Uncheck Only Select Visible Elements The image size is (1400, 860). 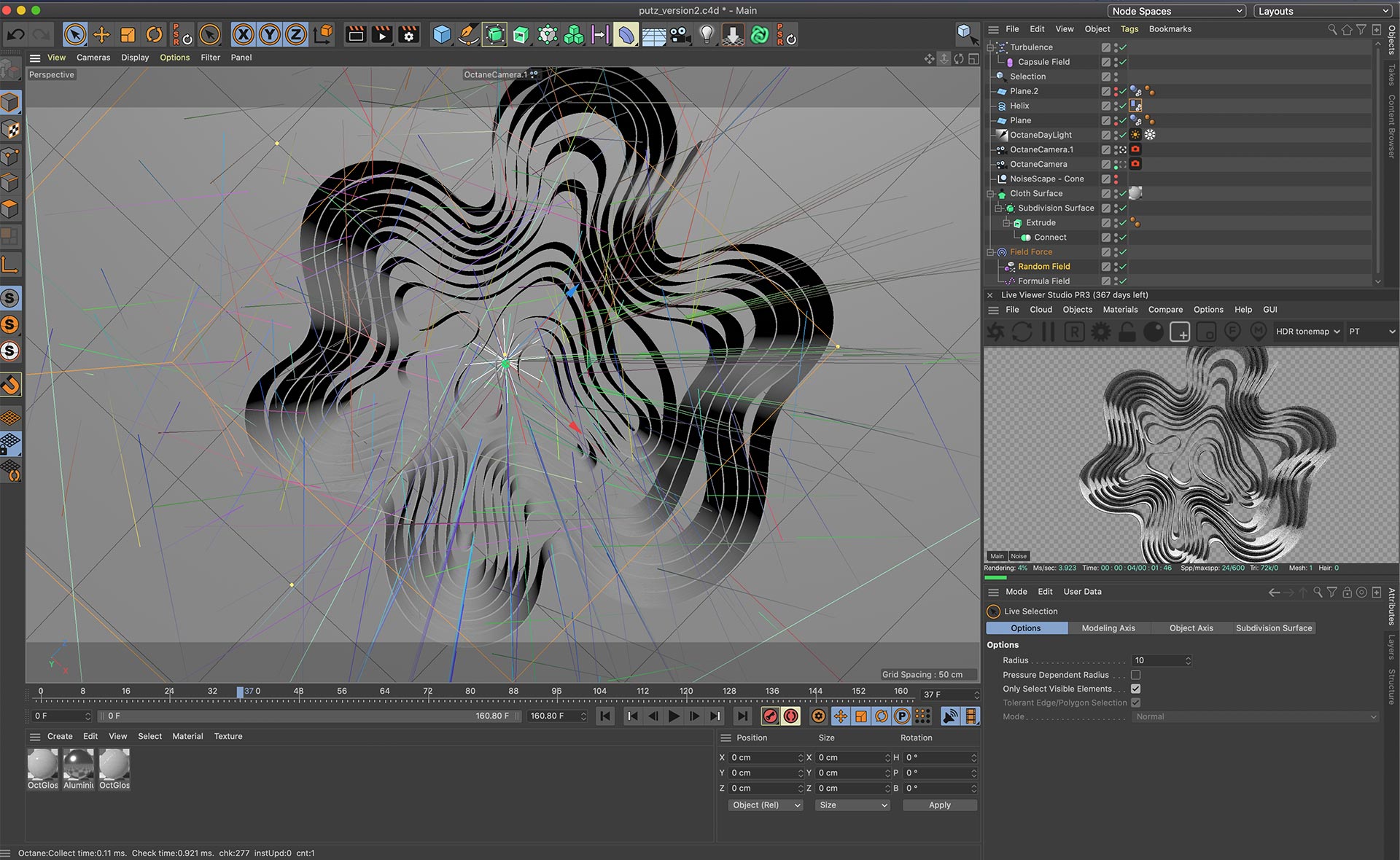pos(1135,689)
